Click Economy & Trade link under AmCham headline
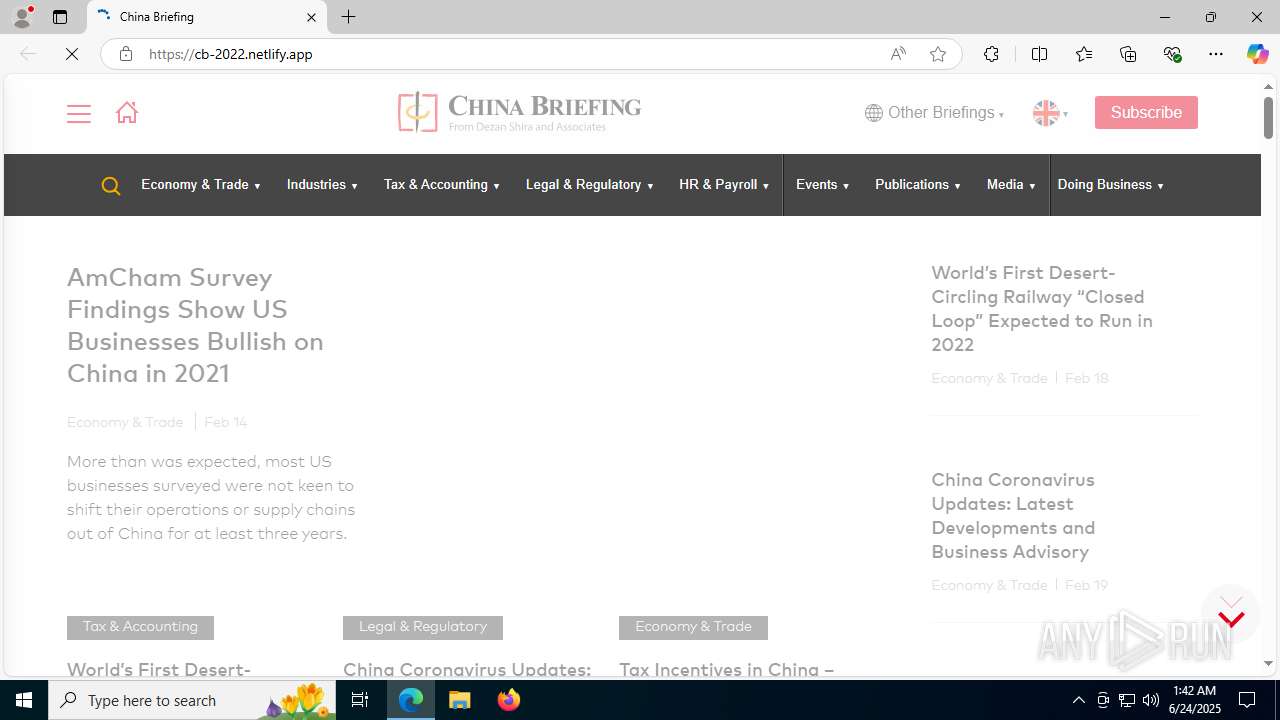The height and width of the screenshot is (720, 1280). point(125,422)
